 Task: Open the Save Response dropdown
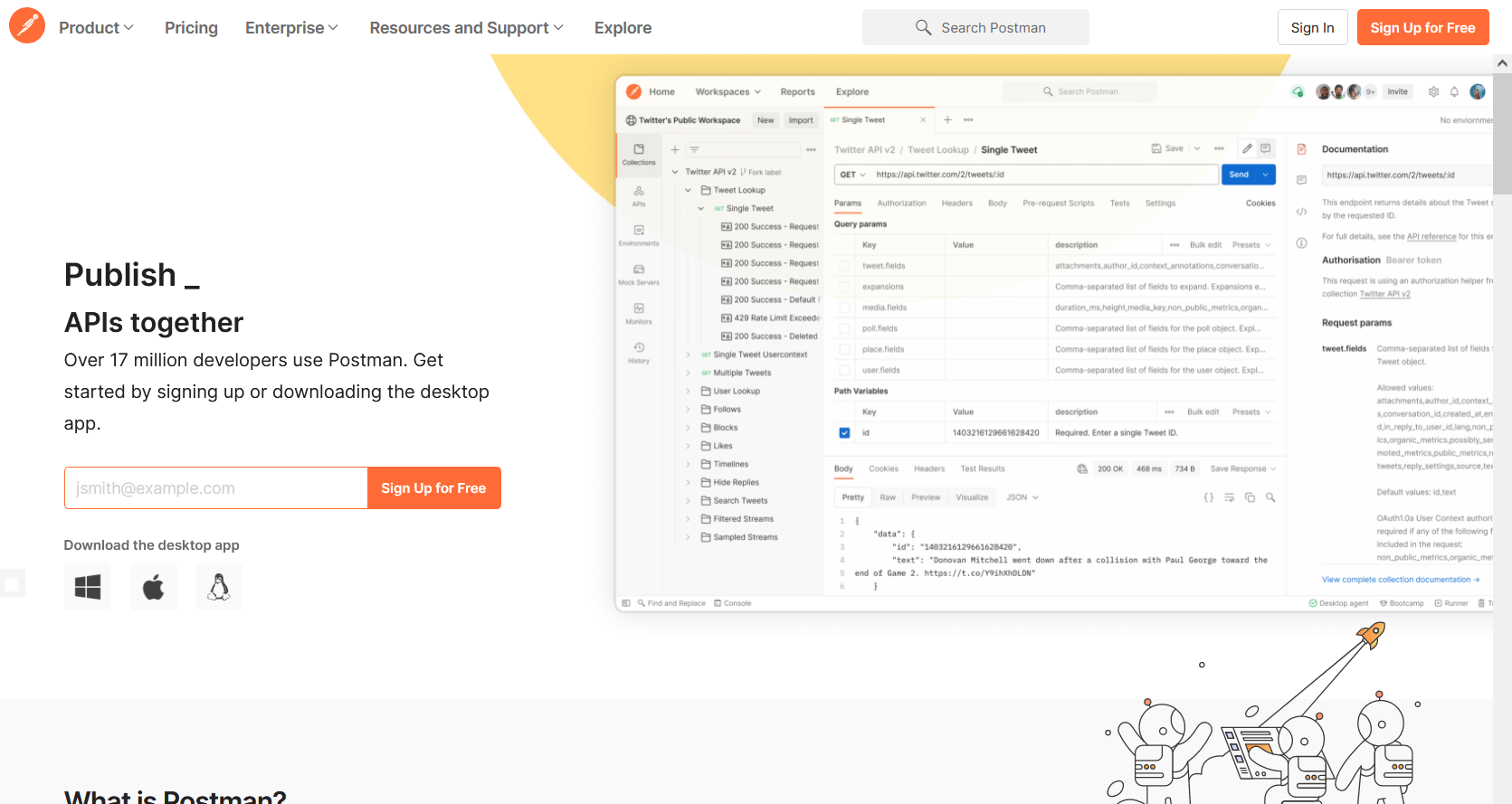(x=1243, y=468)
